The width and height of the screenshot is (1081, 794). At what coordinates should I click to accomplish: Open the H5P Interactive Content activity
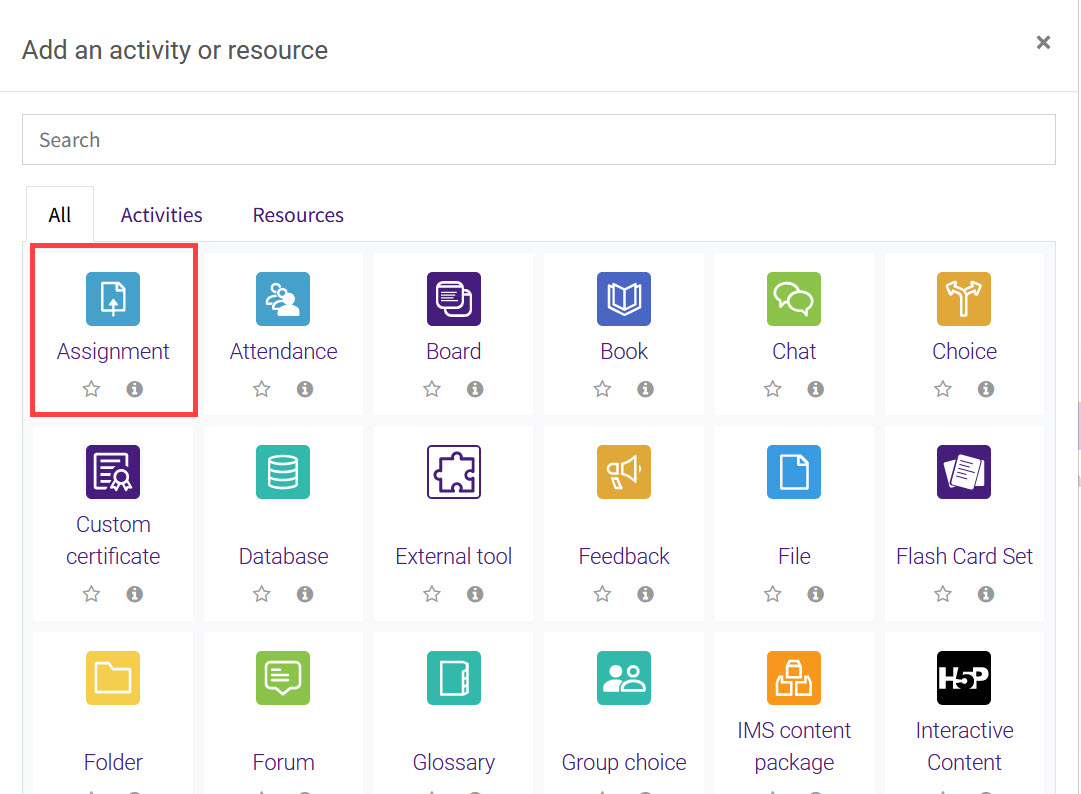pos(964,678)
